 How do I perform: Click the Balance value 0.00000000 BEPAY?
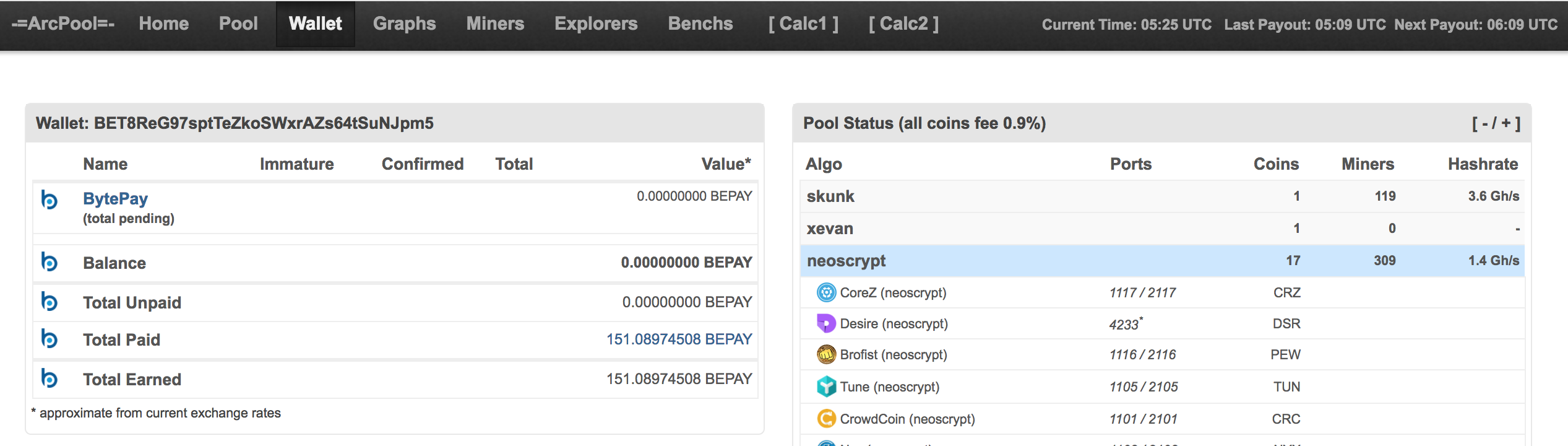click(686, 262)
